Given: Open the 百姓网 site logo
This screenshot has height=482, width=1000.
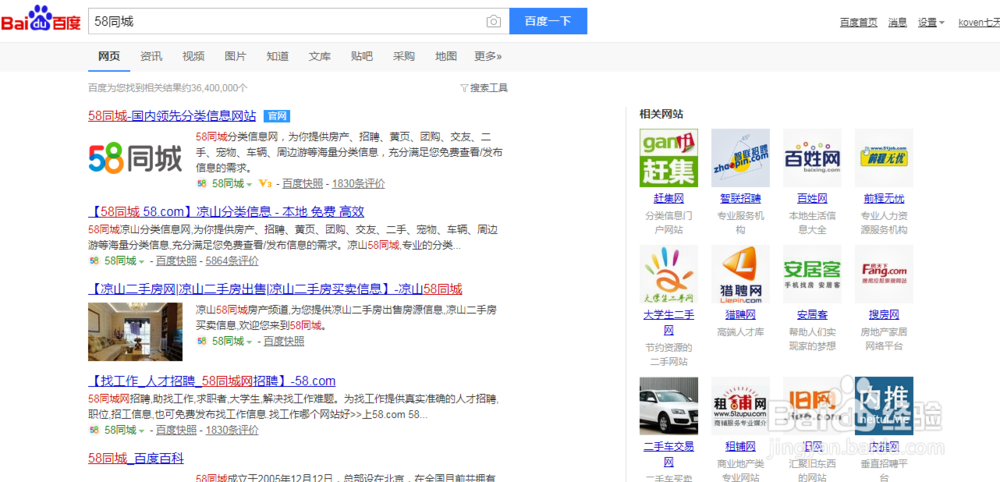Looking at the screenshot, I should click(x=812, y=158).
